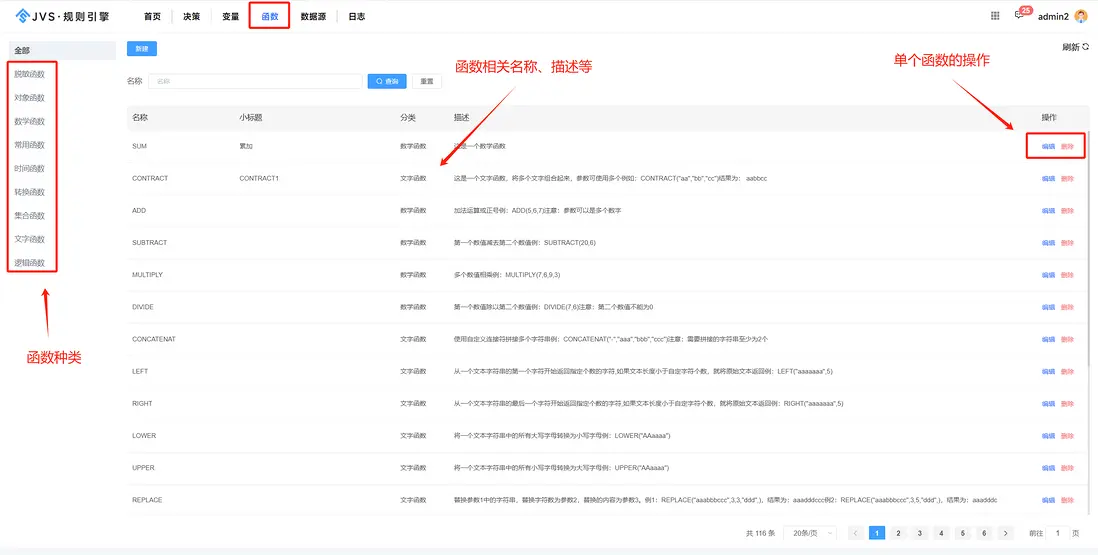Go to page 2
This screenshot has height=555, width=1098.
[898, 533]
